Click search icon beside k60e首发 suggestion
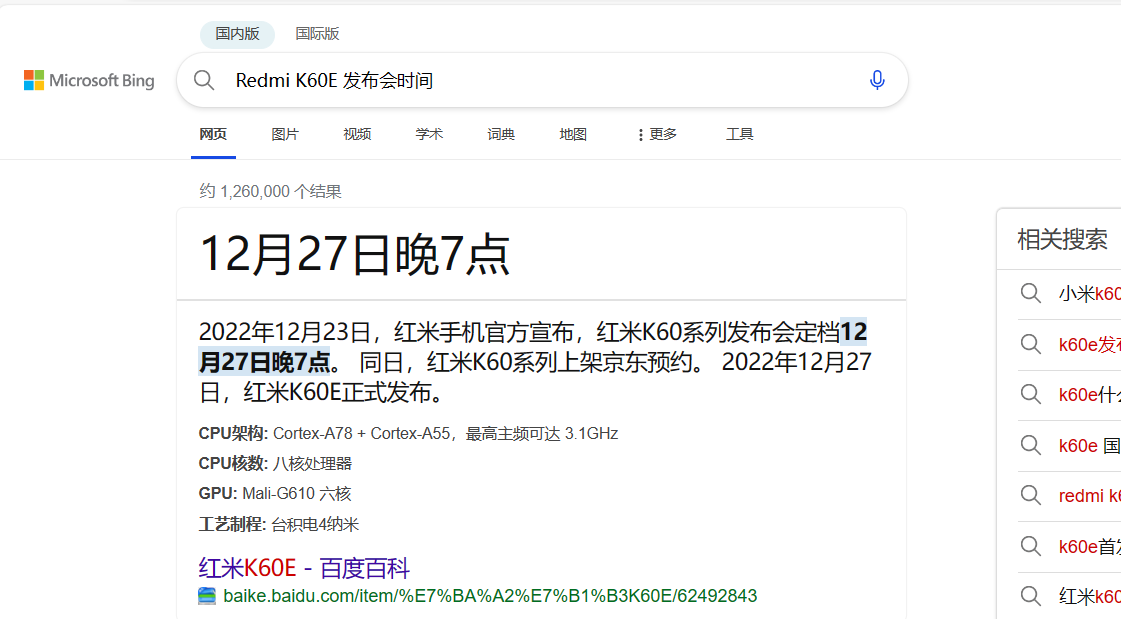The height and width of the screenshot is (619, 1121). click(1031, 546)
